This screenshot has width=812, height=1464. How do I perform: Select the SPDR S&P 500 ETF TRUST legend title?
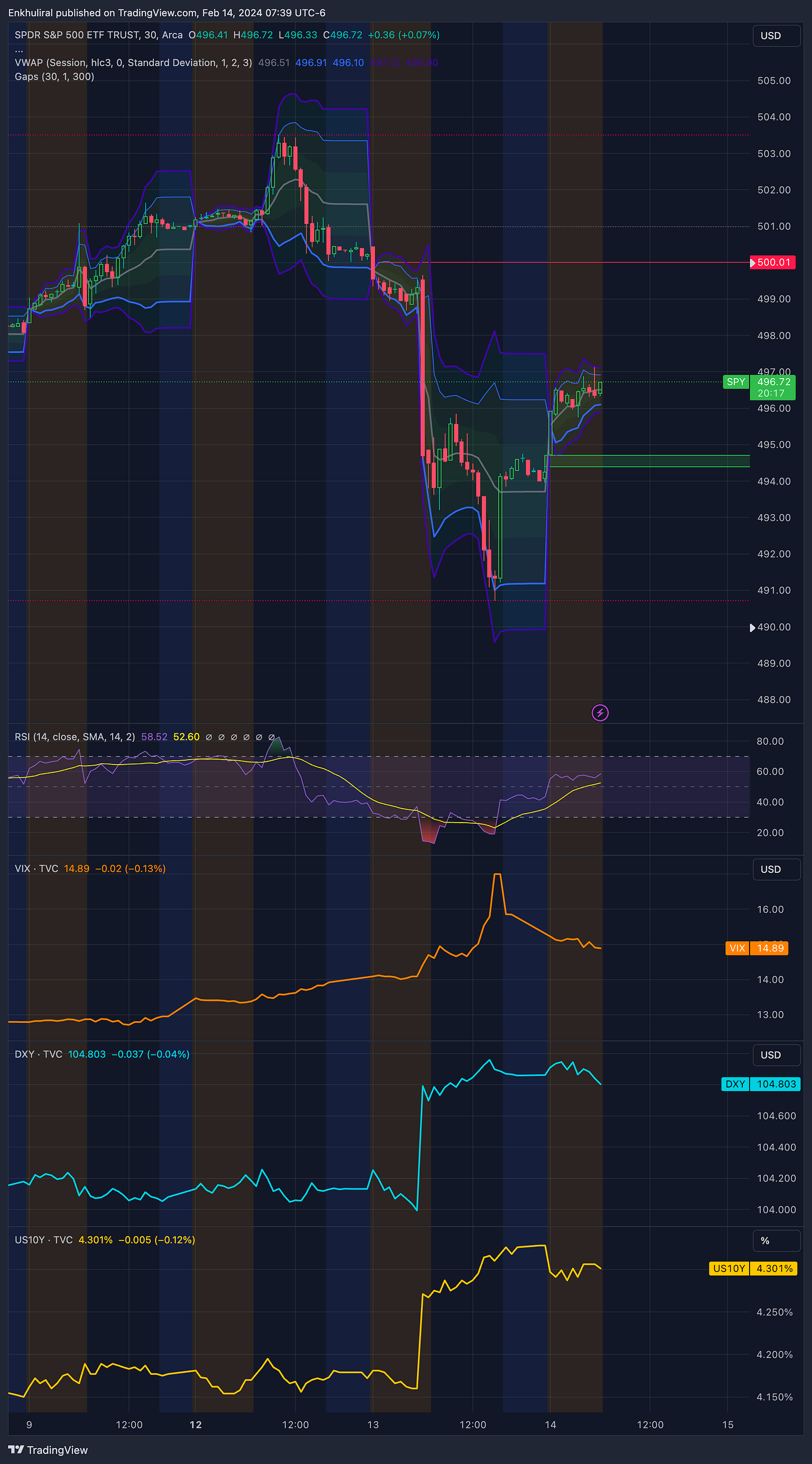point(98,35)
